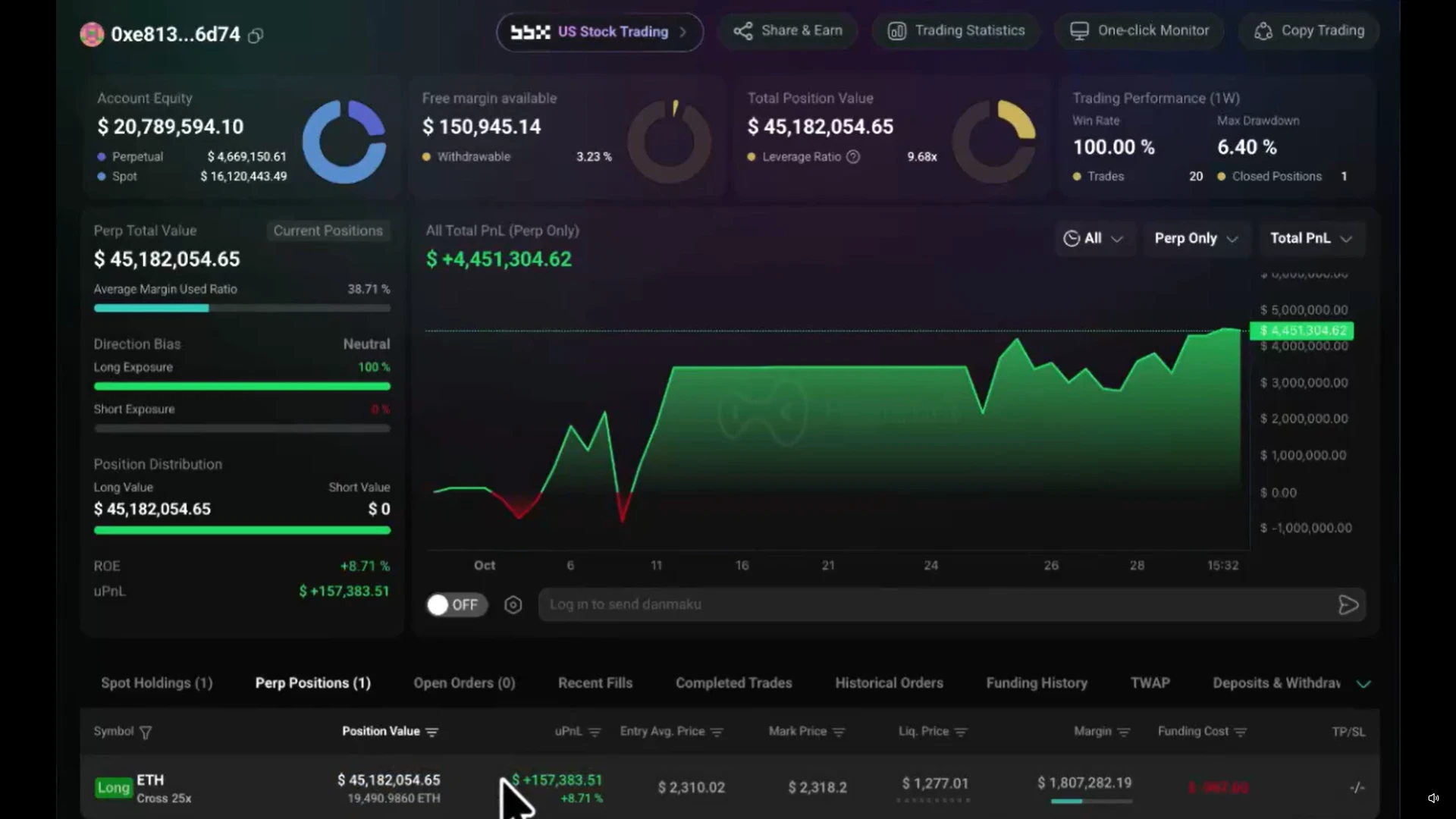The width and height of the screenshot is (1456, 819).
Task: Click the Average Margin Used Ratio bar
Action: pos(242,309)
